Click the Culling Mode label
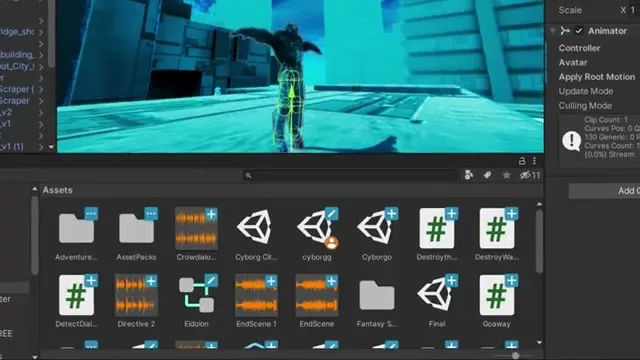The width and height of the screenshot is (640, 360). (585, 106)
